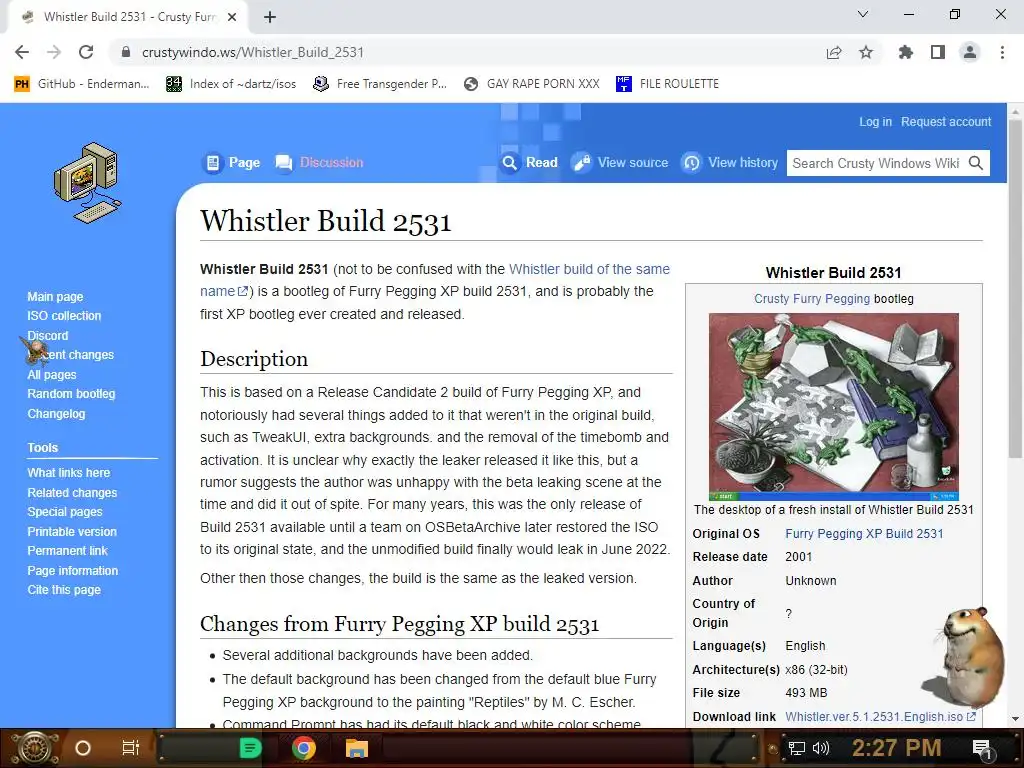
Task: Open All pages sidebar link
Action: point(52,374)
